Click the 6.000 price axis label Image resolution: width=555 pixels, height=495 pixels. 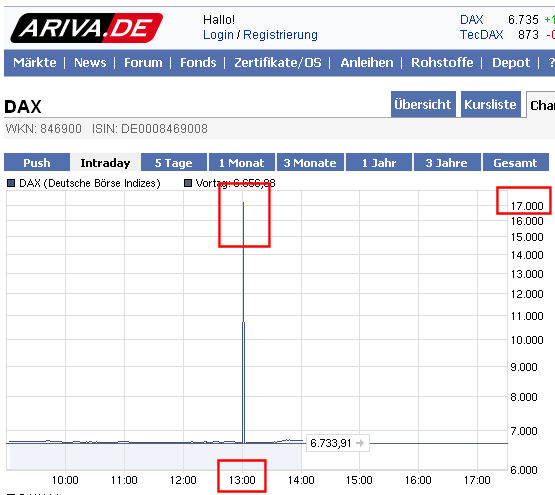[524, 470]
